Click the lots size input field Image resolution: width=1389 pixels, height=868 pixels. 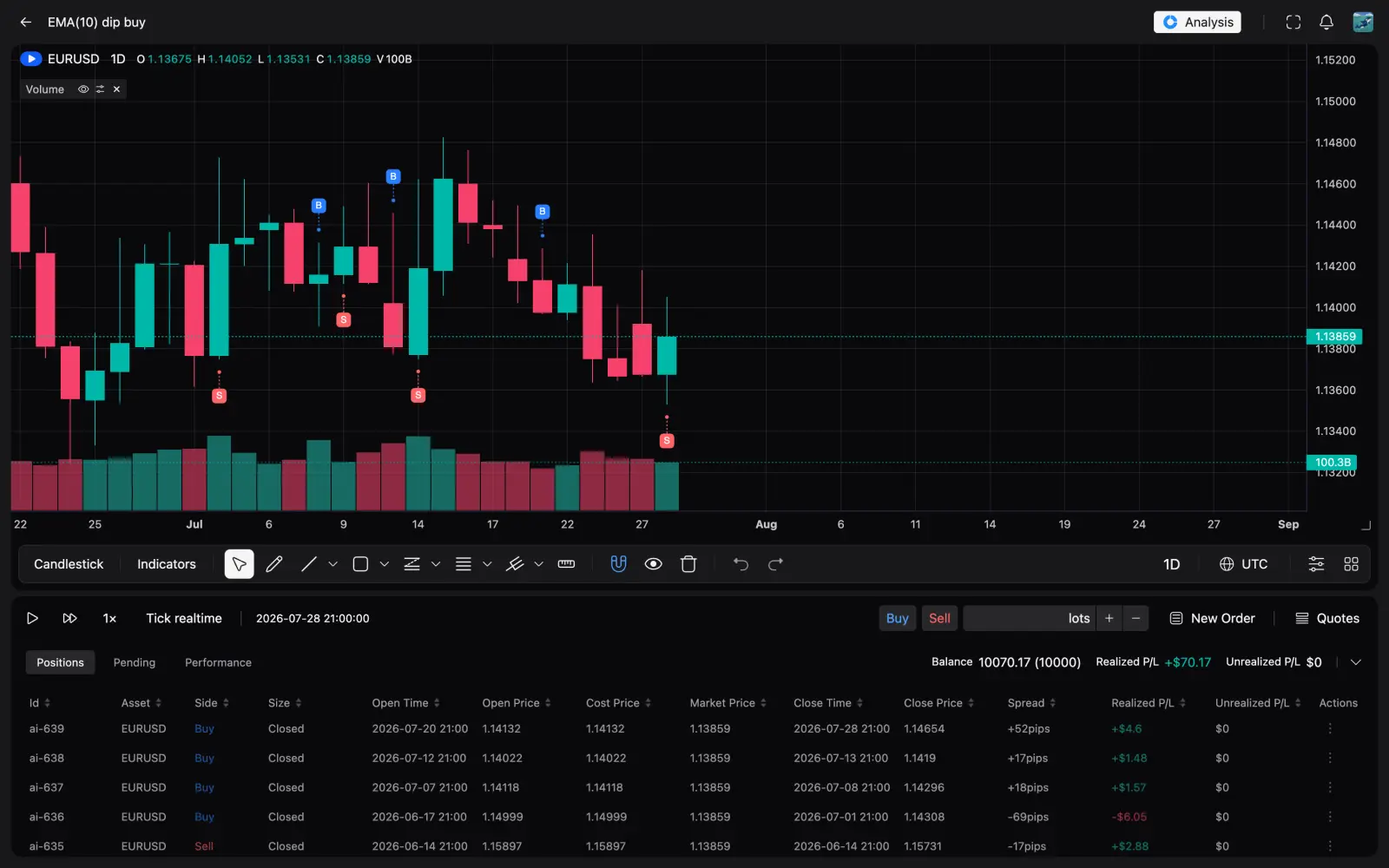point(1030,619)
